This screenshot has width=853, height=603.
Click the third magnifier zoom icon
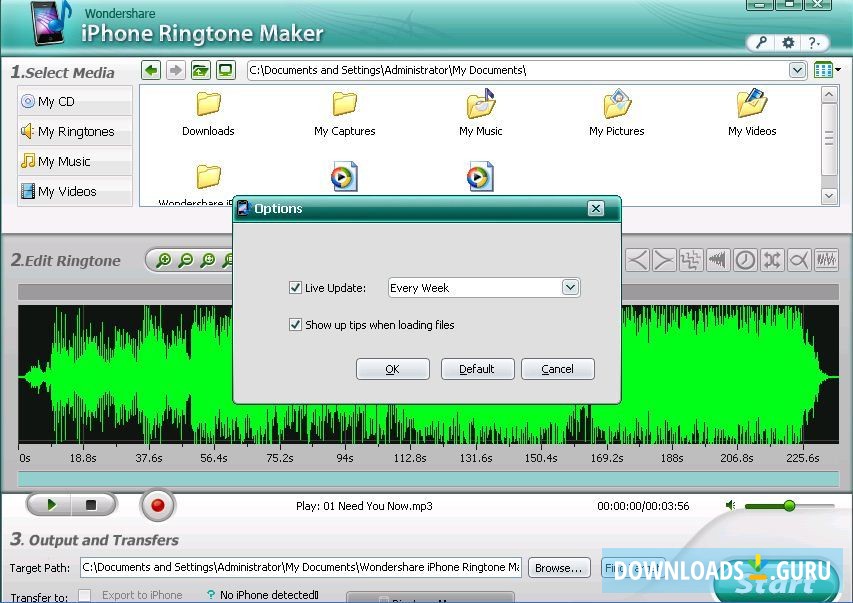pos(207,260)
